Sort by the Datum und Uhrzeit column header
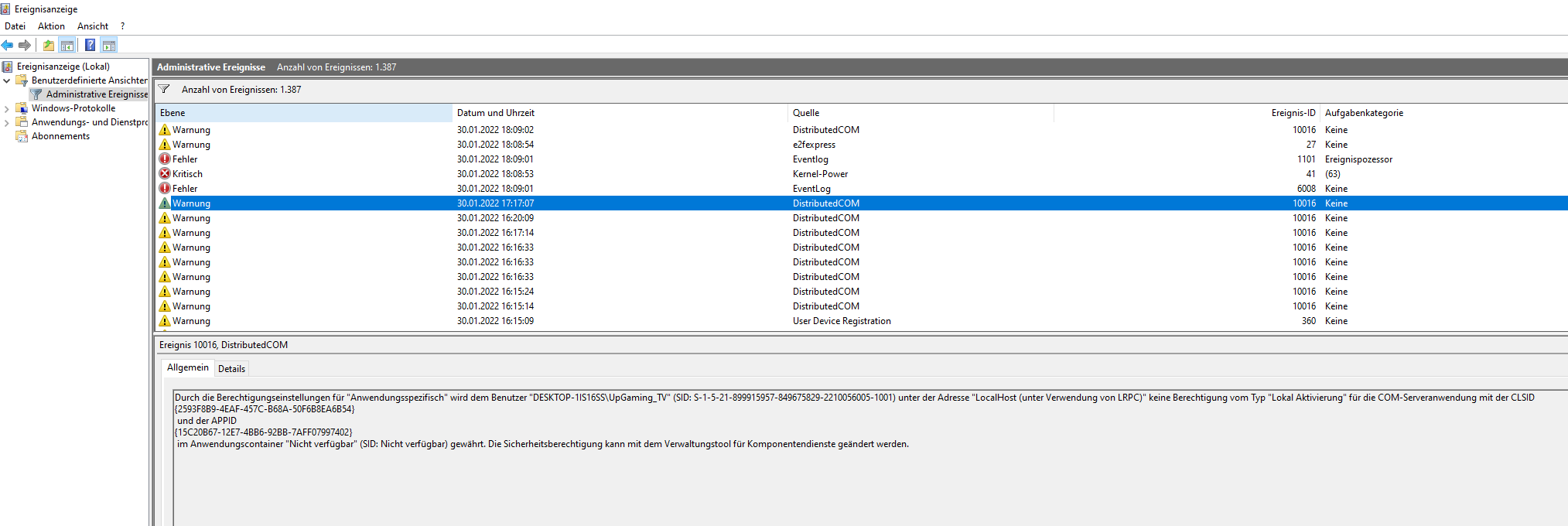Viewport: 1568px width, 526px height. coord(620,113)
